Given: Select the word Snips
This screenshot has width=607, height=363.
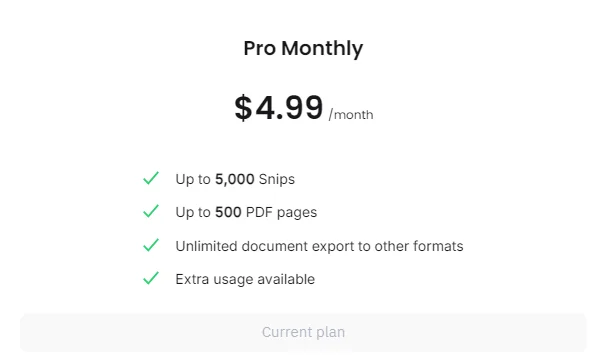Looking at the screenshot, I should coord(277,179).
